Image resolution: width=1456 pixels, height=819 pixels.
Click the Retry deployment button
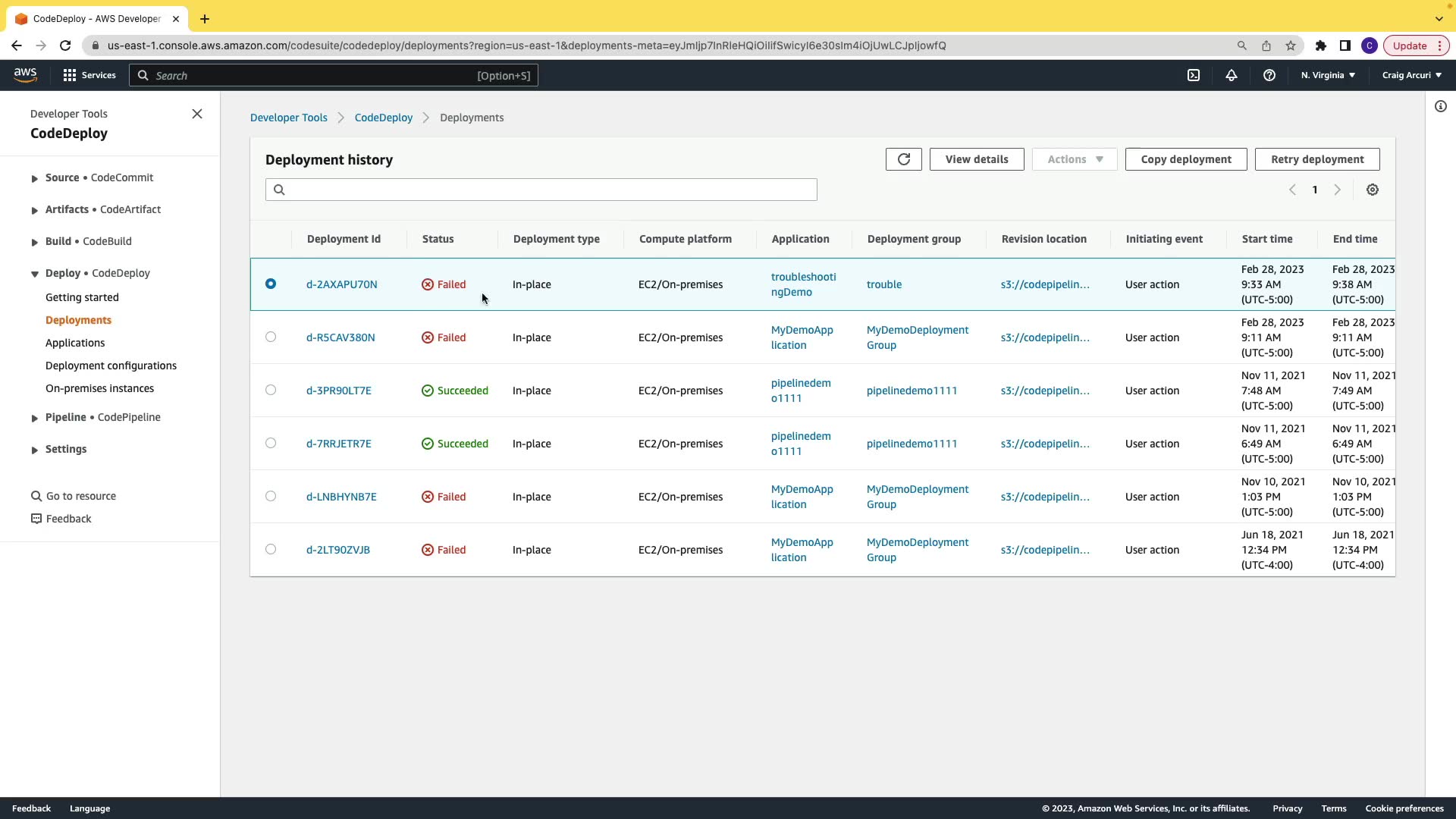(x=1316, y=159)
